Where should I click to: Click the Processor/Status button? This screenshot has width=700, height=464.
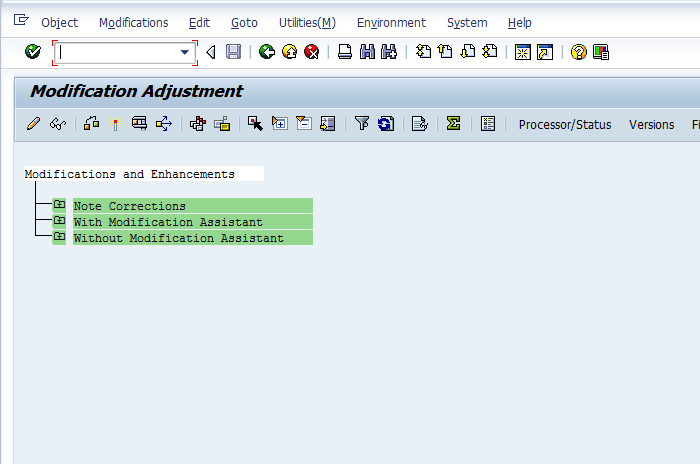[x=565, y=125]
